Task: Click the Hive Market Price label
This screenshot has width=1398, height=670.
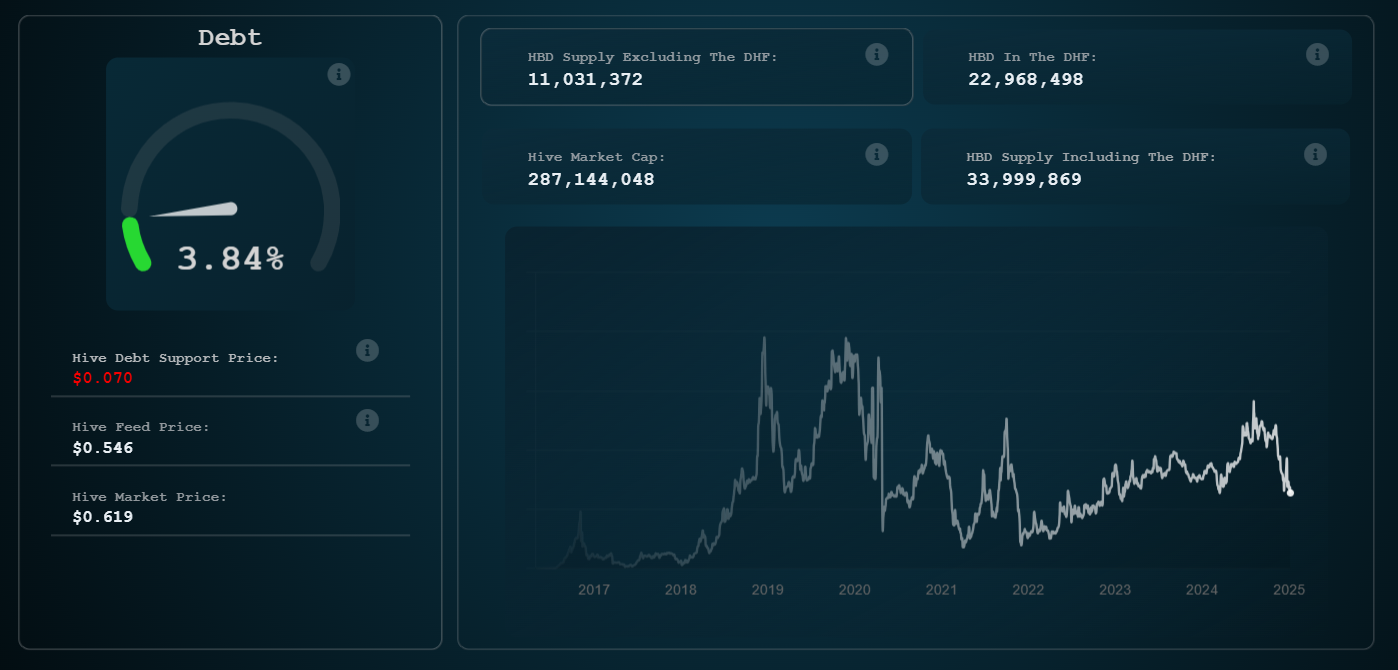Action: (150, 497)
